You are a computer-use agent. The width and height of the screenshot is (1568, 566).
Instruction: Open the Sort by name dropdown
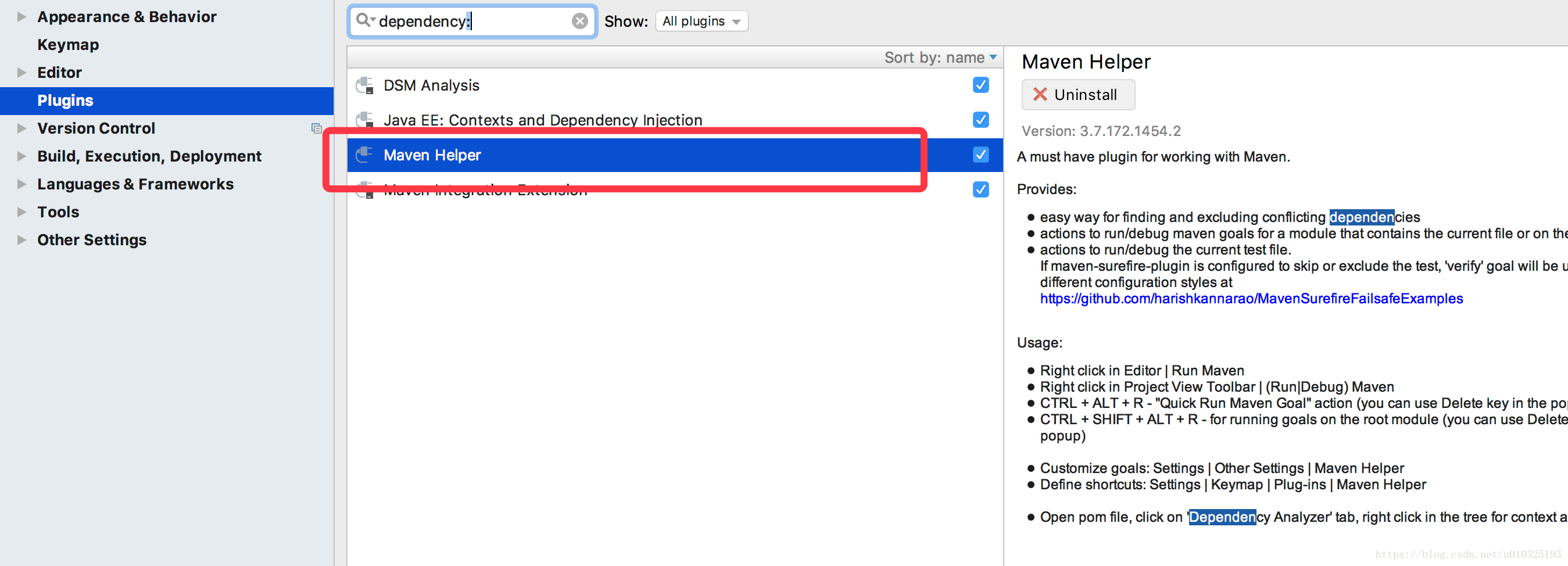(940, 57)
